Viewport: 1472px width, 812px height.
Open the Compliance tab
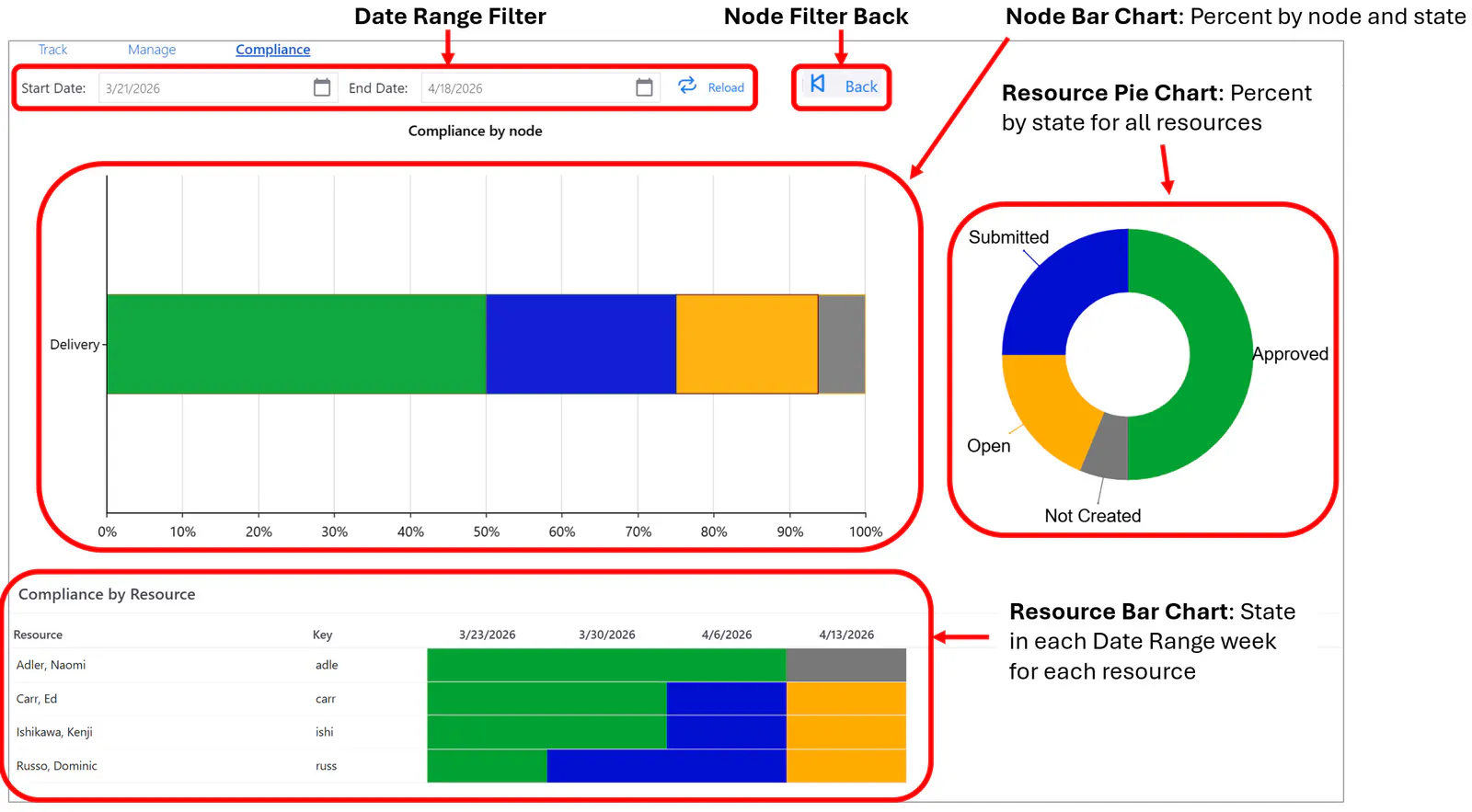coord(272,50)
